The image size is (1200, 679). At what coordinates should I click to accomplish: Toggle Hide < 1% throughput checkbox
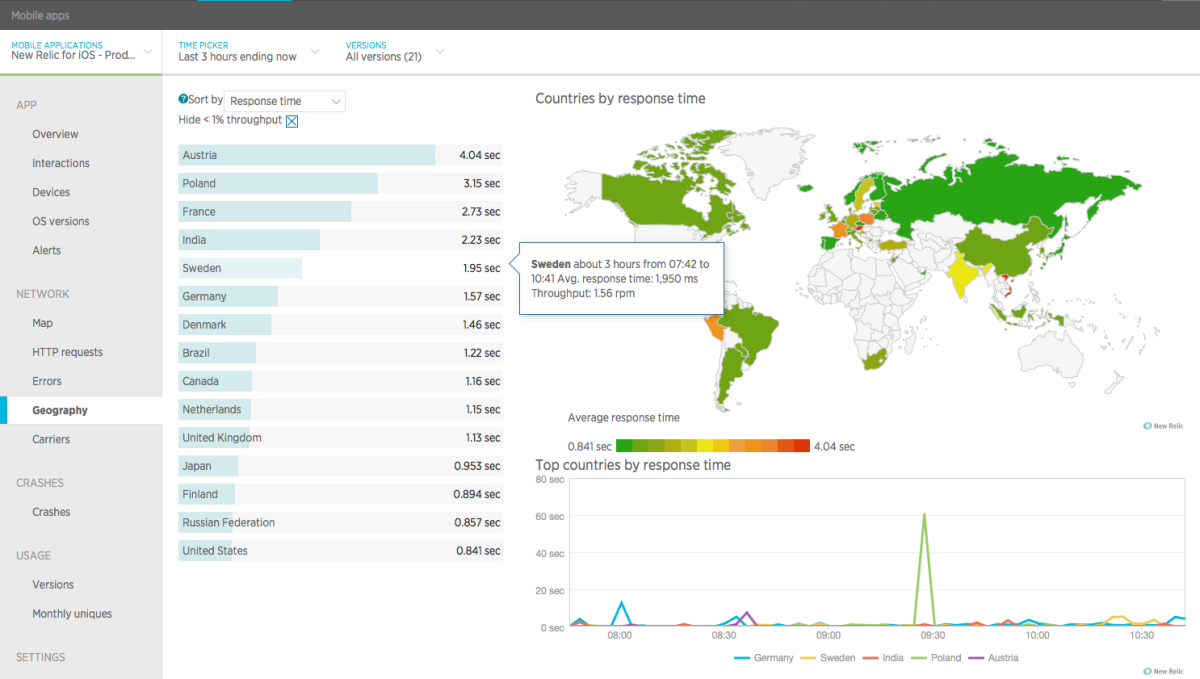click(x=292, y=121)
